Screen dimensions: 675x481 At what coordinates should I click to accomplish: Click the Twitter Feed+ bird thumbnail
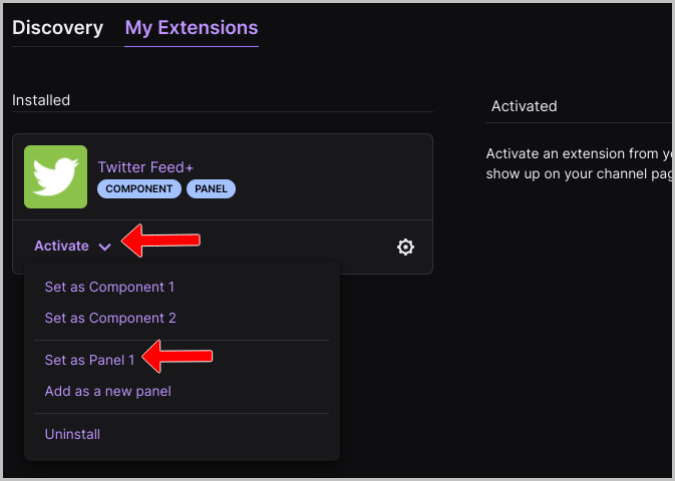click(x=56, y=177)
